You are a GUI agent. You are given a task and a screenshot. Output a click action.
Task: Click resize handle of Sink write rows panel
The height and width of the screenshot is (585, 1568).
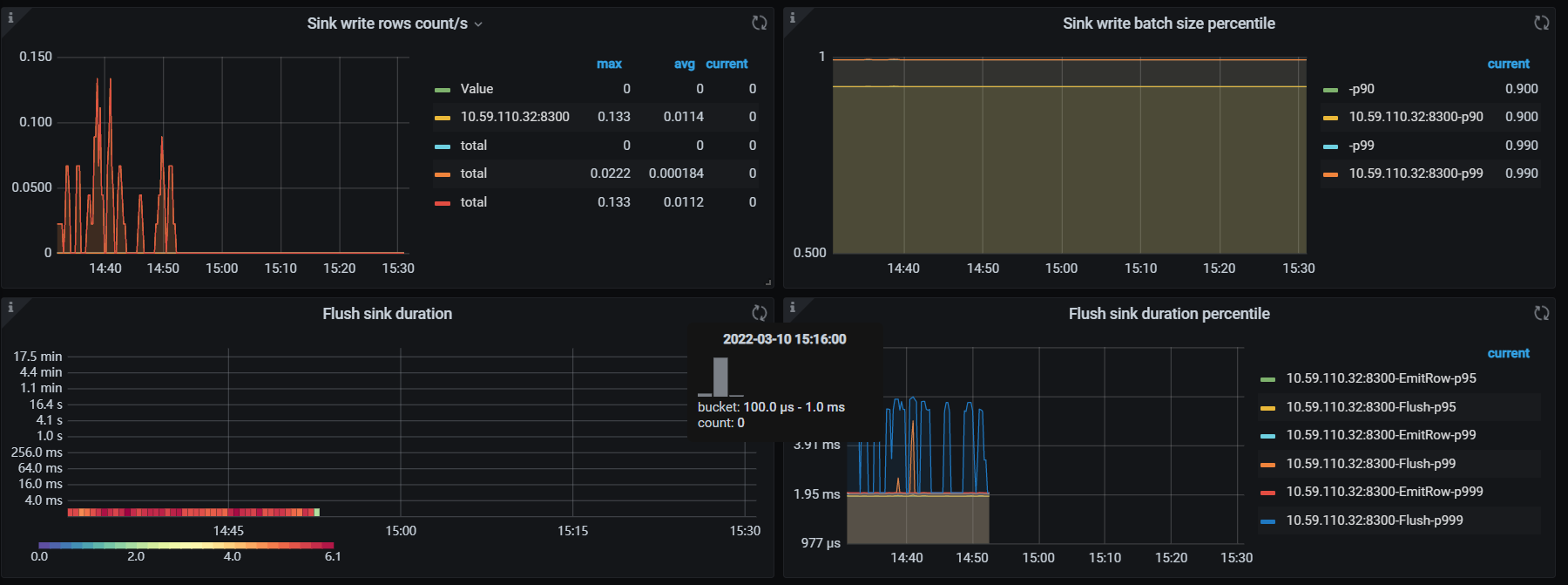pos(767,282)
